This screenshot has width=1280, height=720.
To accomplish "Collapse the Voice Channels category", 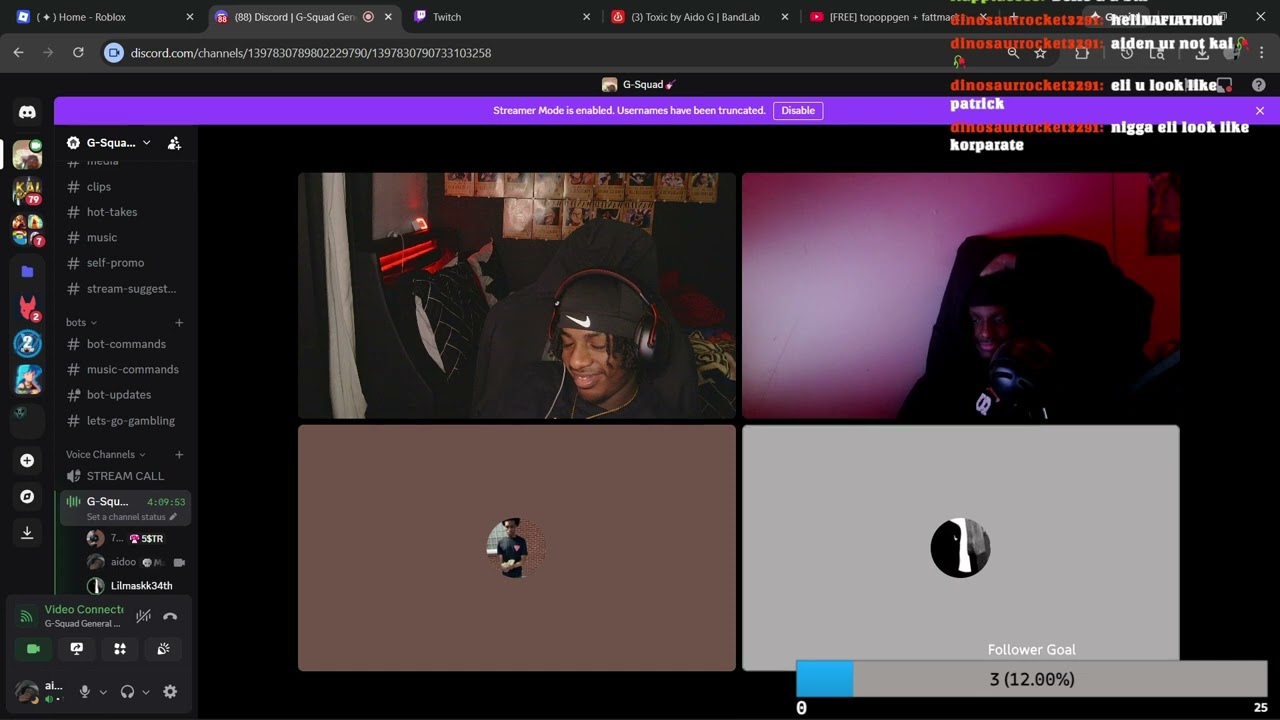I will 106,454.
